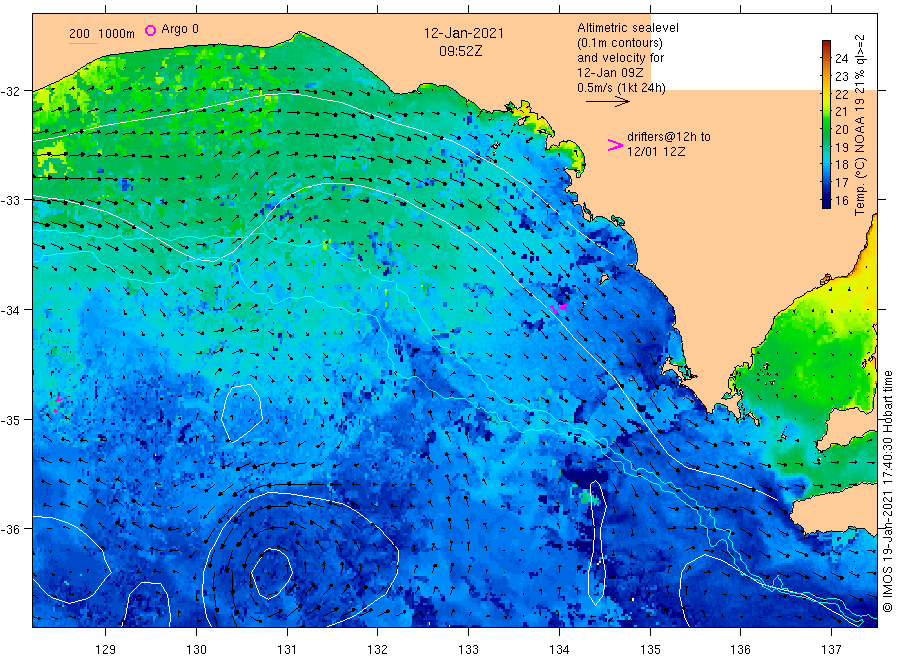Click the latitude label -33

coord(10,200)
